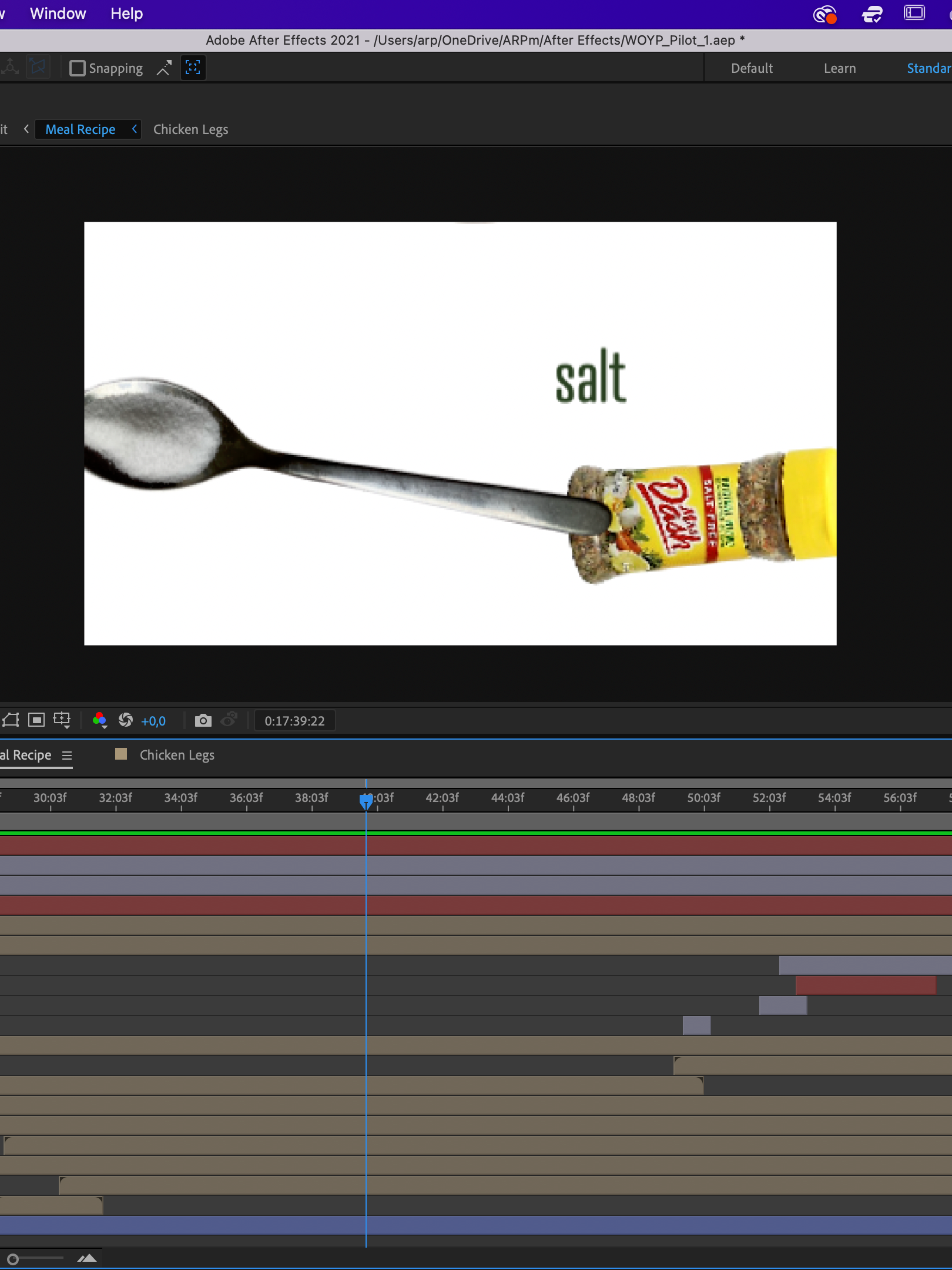Toggle the local axis mode icon

(x=10, y=68)
